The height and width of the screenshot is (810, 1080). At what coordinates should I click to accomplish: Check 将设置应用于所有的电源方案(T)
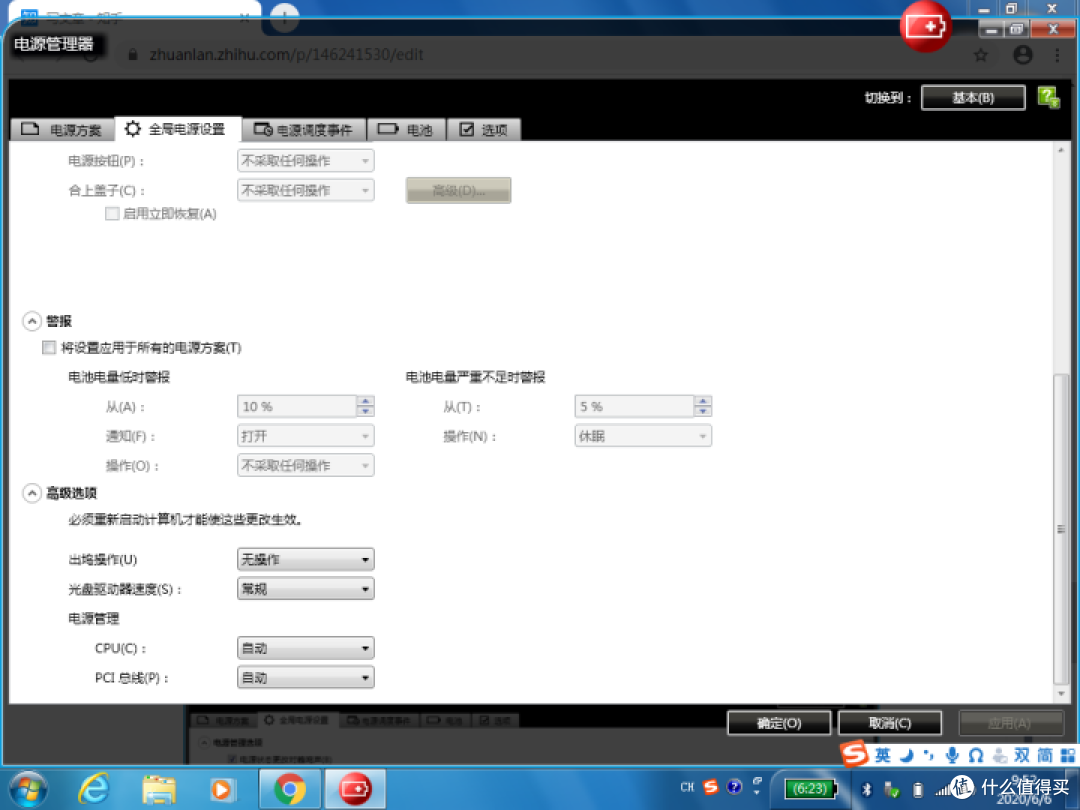point(49,347)
